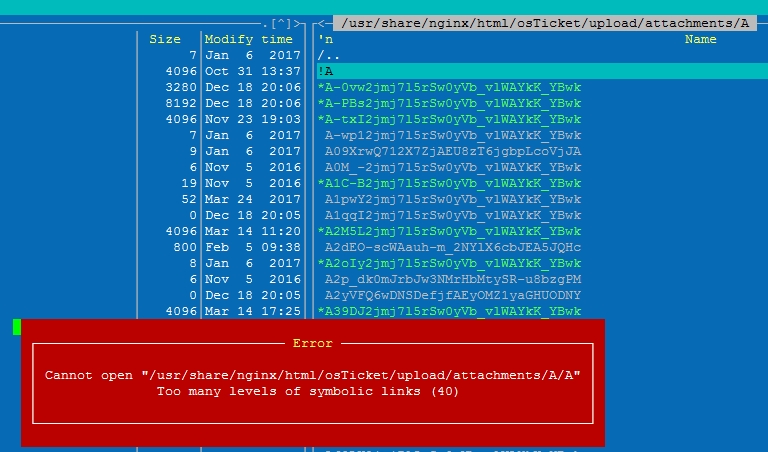This screenshot has width=768, height=452.
Task: Click the 52 size value in left panel
Action: (189, 199)
